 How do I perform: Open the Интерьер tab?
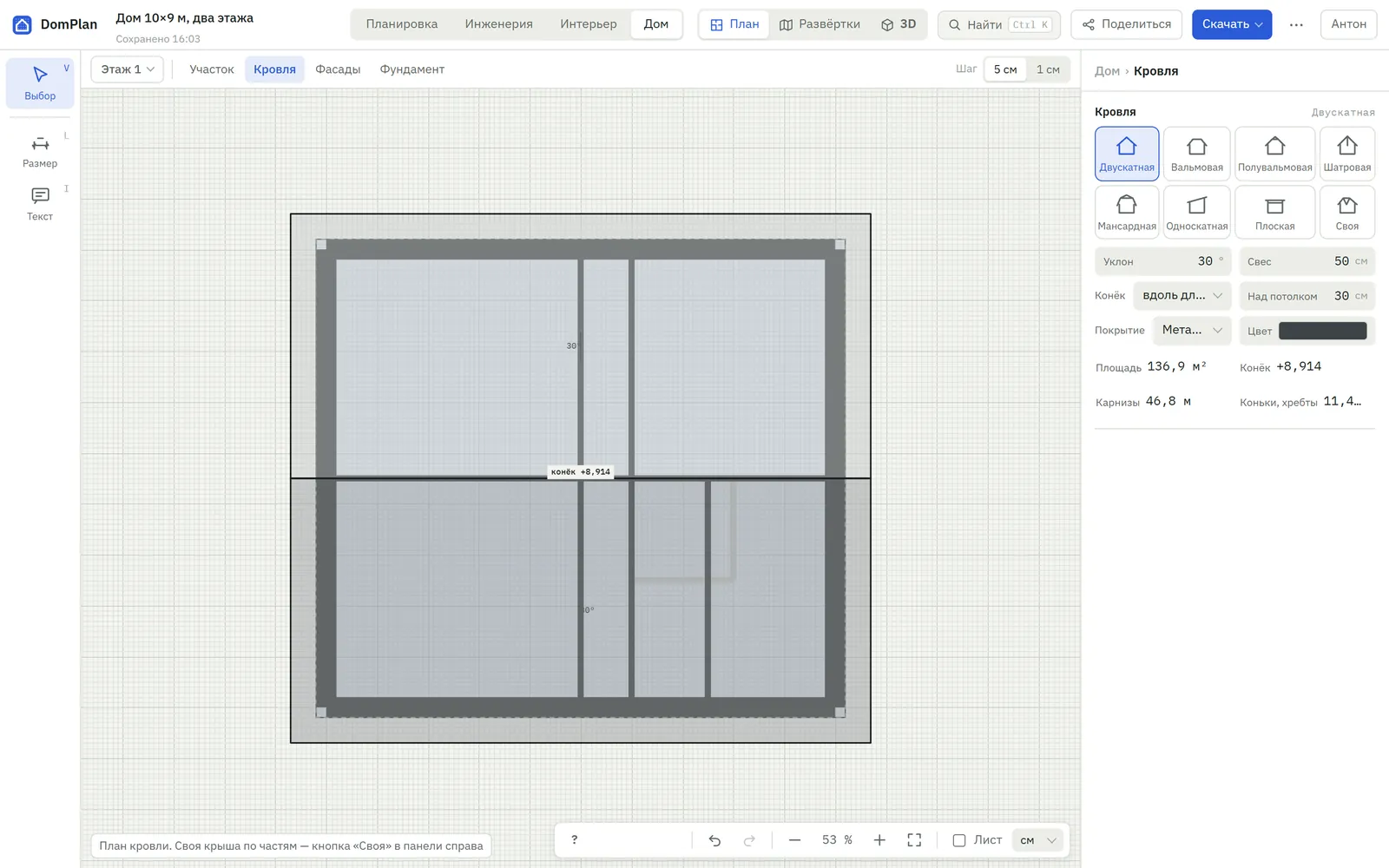click(589, 24)
